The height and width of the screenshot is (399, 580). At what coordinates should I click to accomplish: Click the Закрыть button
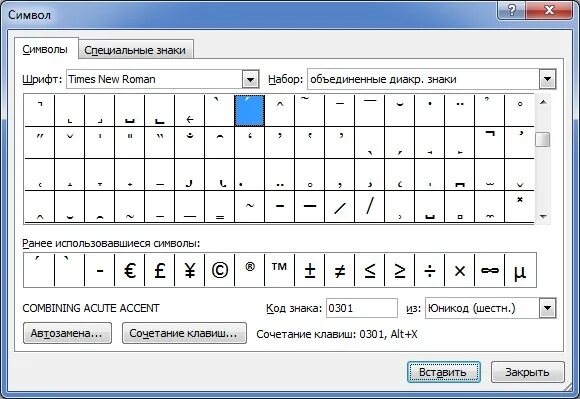click(527, 372)
